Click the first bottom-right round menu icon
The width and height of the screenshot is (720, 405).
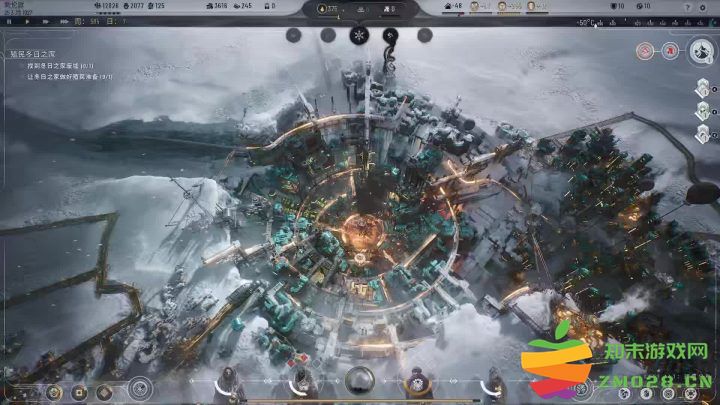[624, 394]
